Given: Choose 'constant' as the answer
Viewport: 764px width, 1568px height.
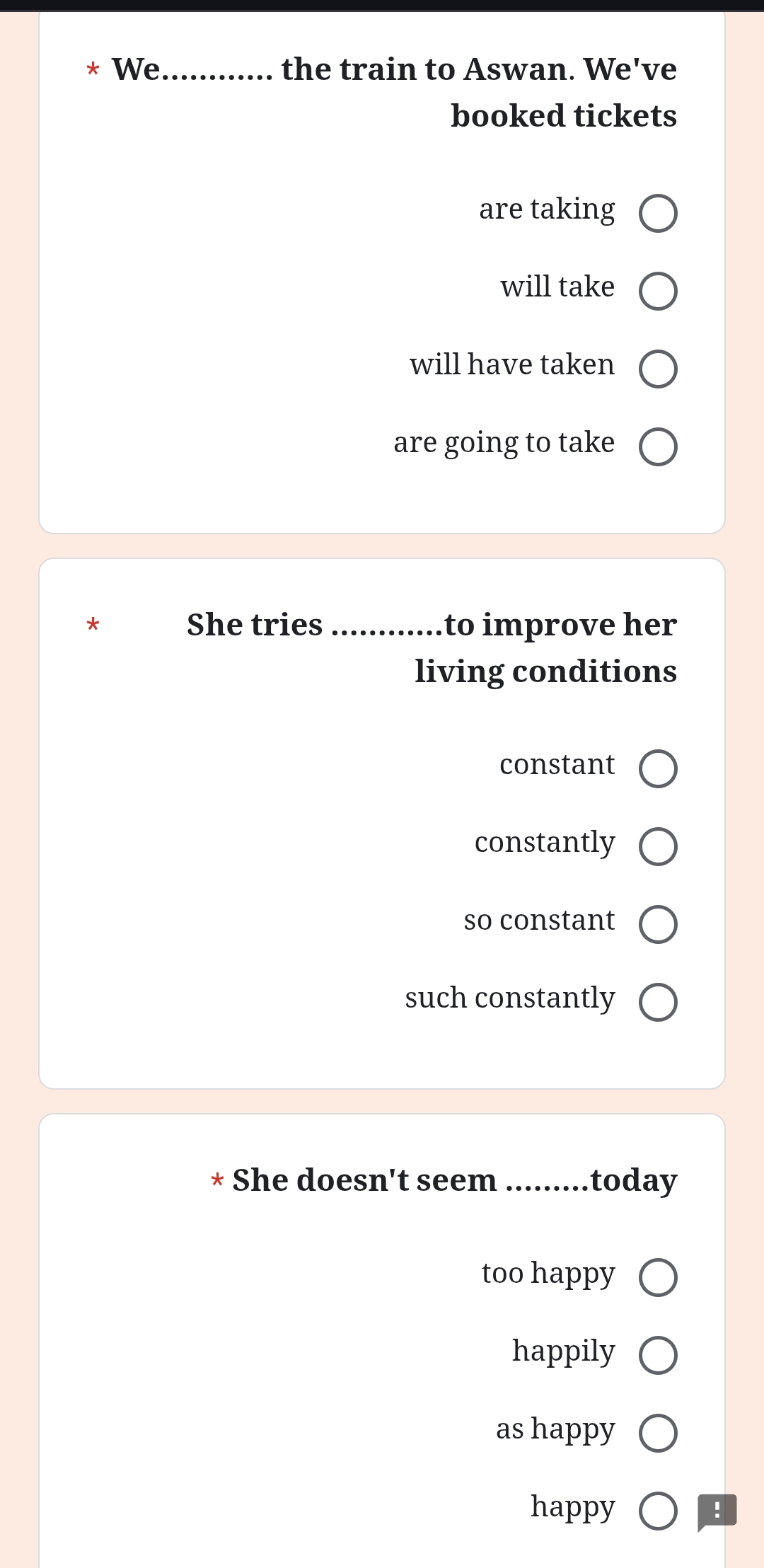Looking at the screenshot, I should [658, 768].
